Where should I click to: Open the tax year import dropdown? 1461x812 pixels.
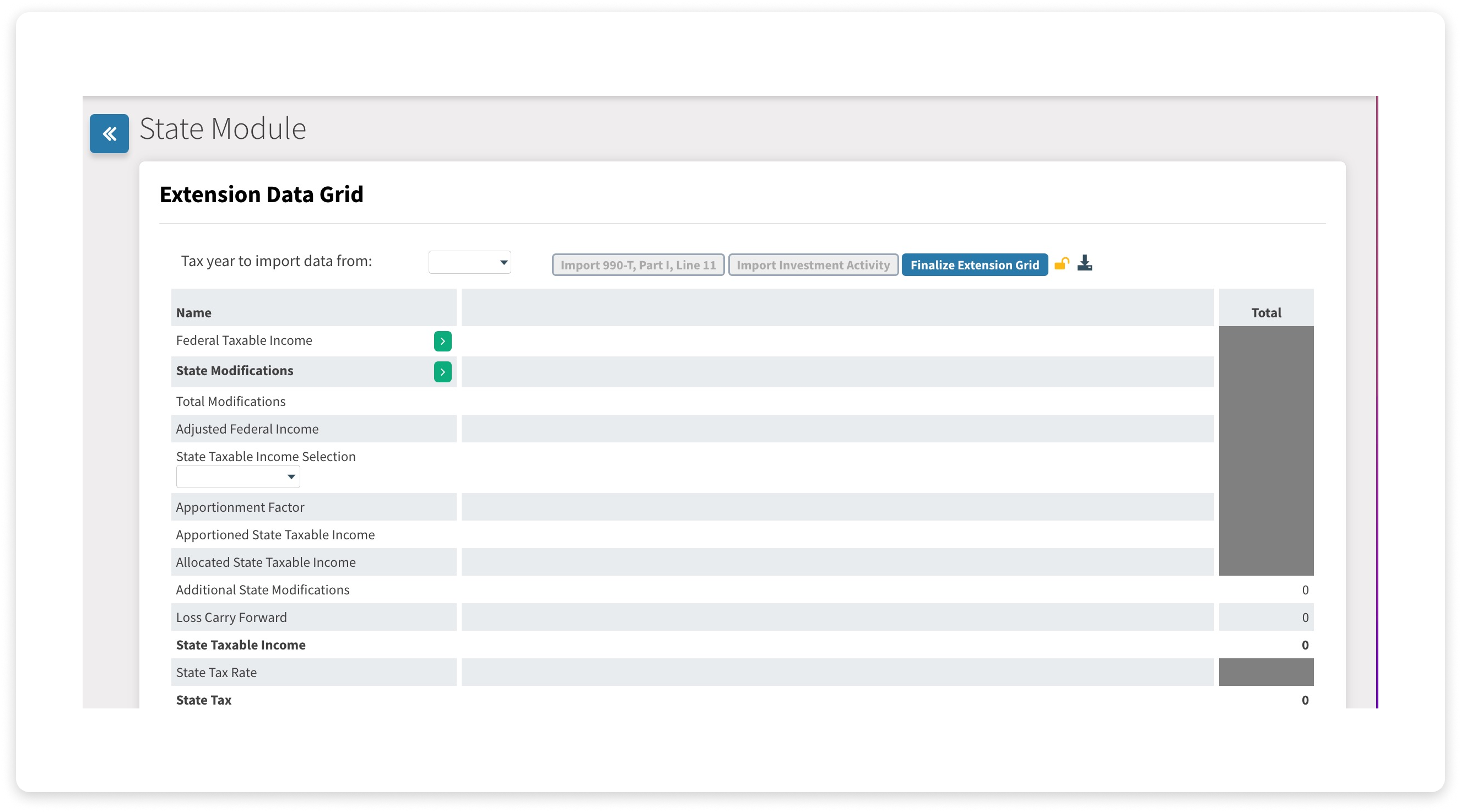pos(469,263)
